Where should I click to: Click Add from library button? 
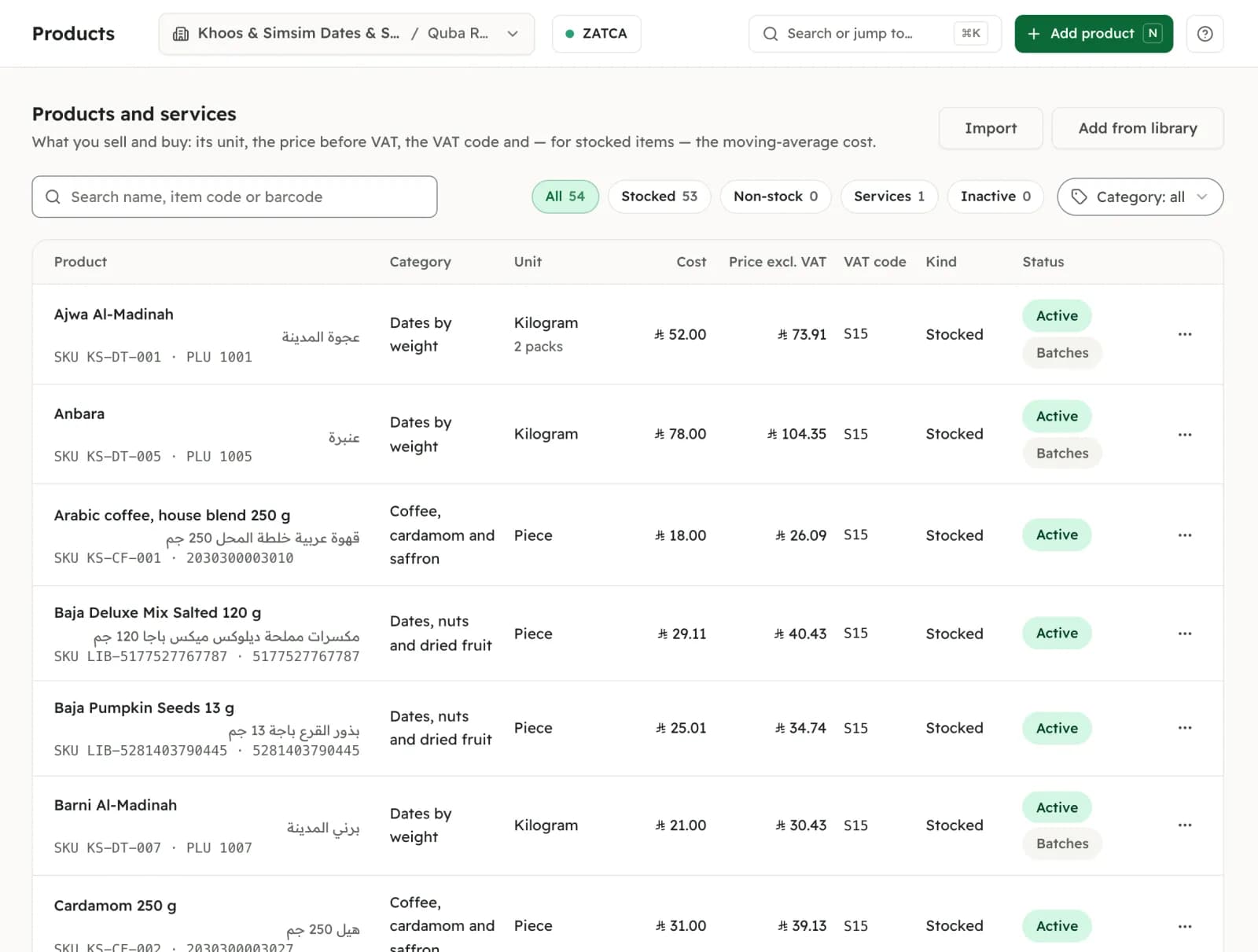tap(1138, 128)
